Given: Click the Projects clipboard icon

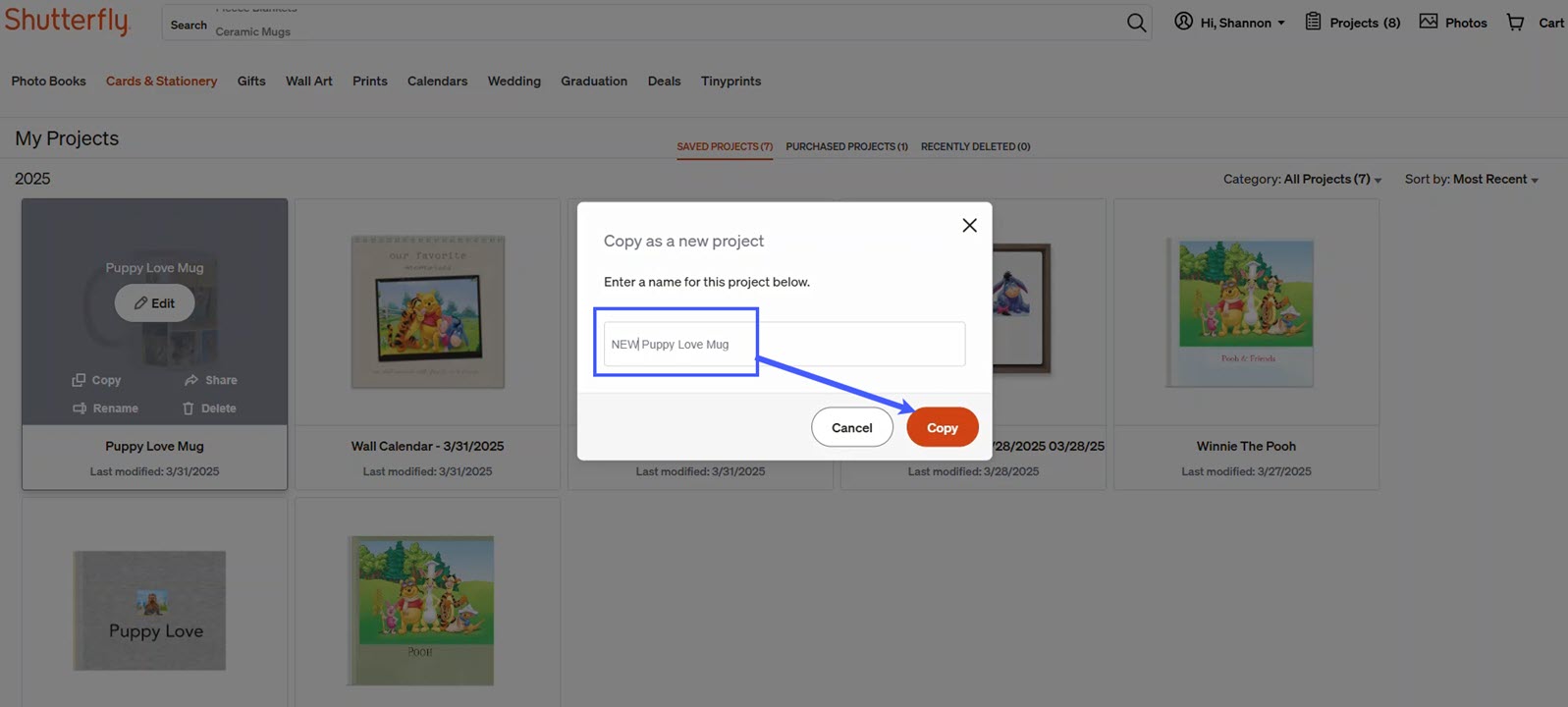Looking at the screenshot, I should tap(1313, 22).
